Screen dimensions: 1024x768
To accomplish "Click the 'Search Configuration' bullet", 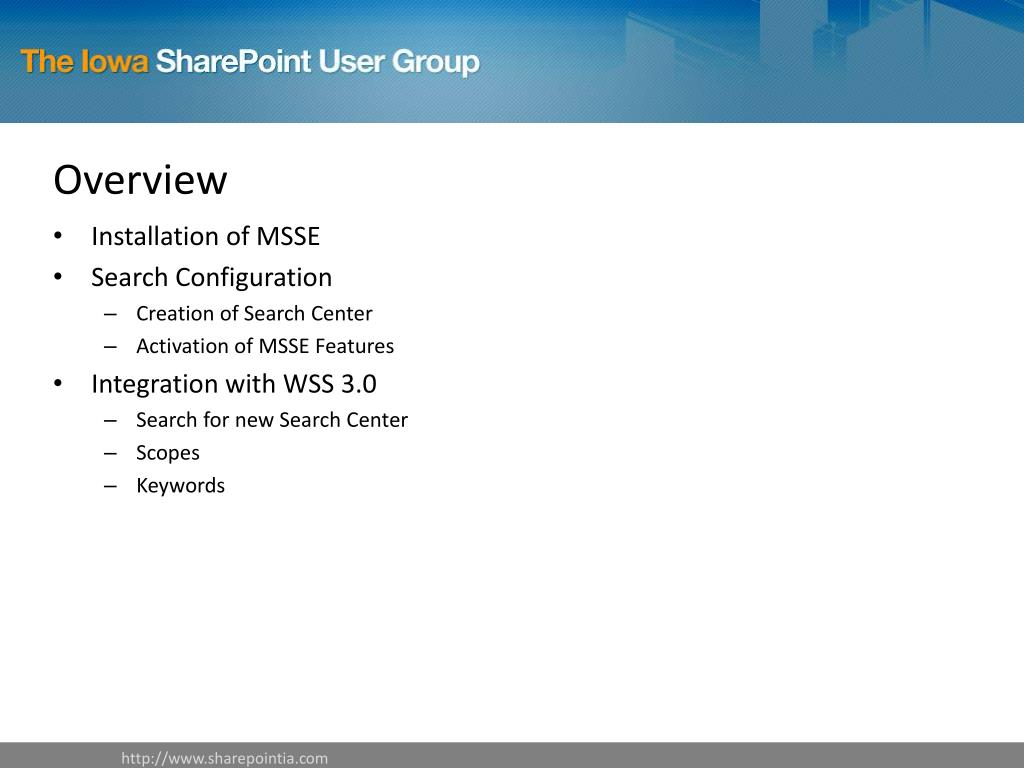I will [x=212, y=278].
